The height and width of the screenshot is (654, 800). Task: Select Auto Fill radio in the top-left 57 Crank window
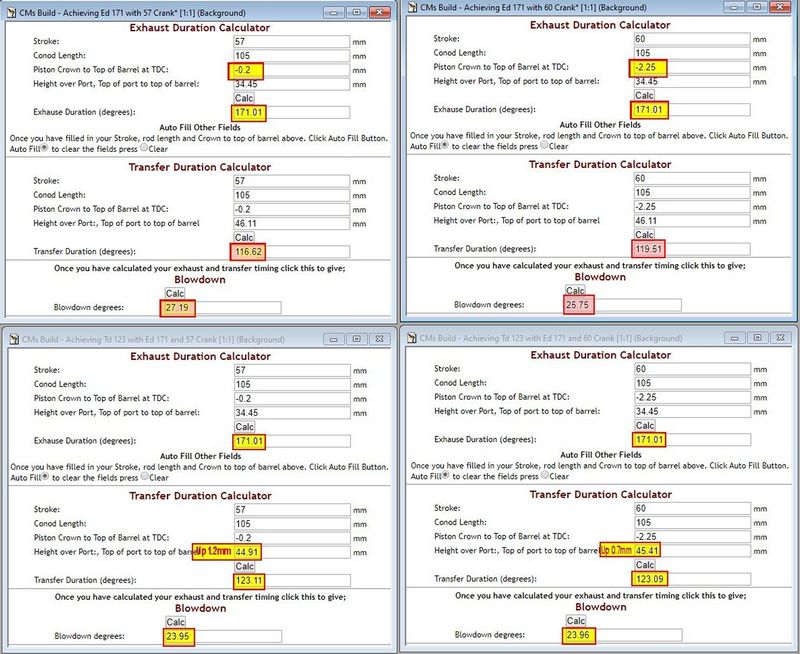pos(45,148)
